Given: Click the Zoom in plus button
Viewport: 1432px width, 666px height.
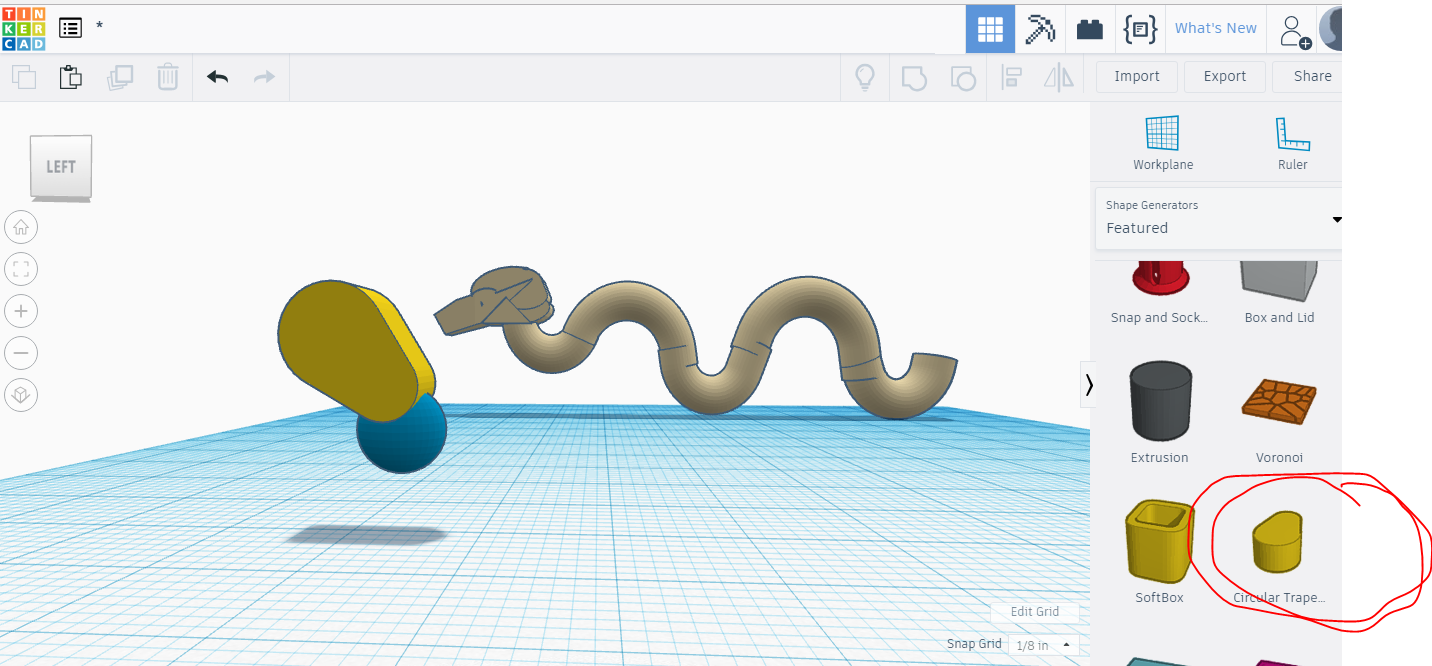Looking at the screenshot, I should (21, 311).
